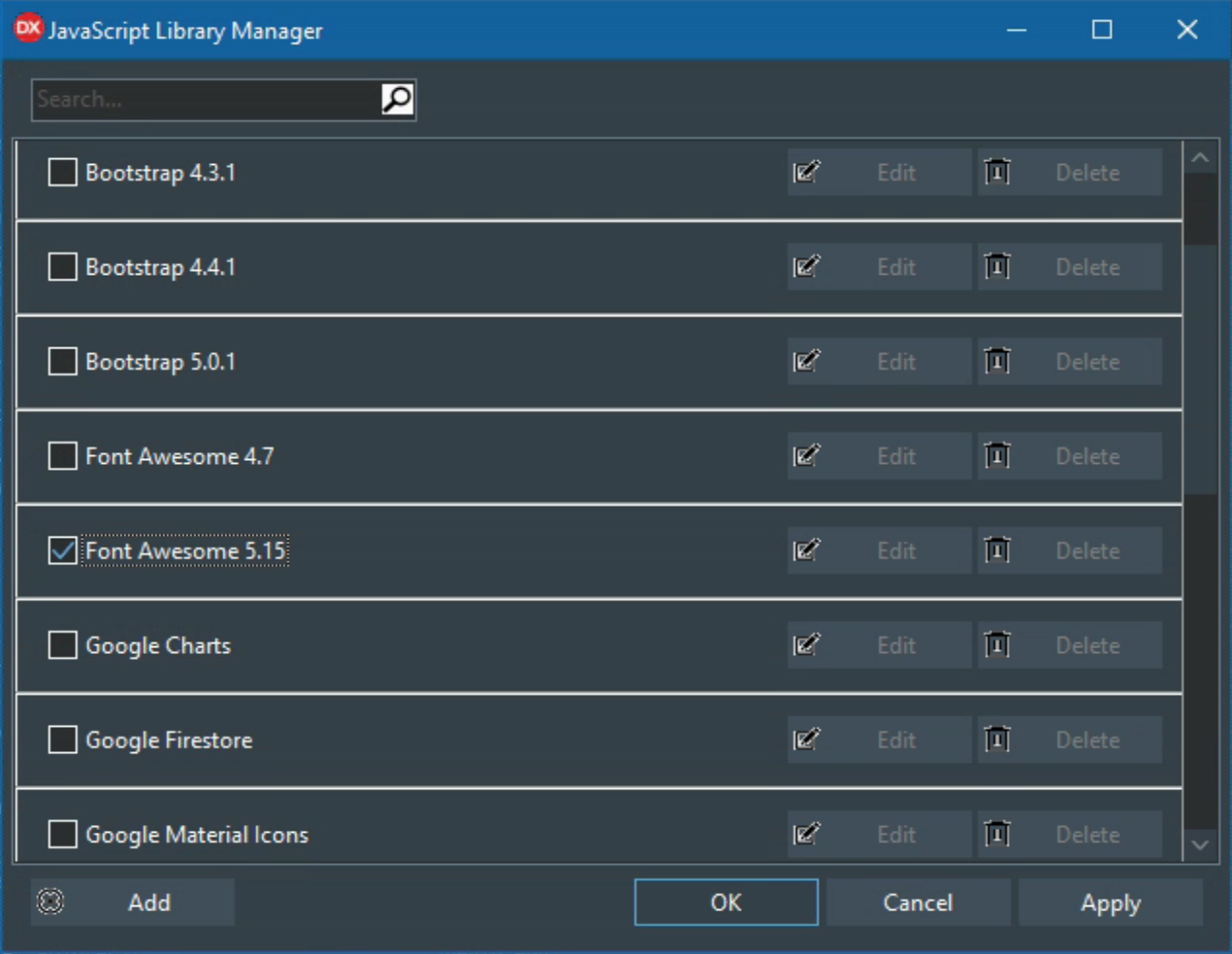The height and width of the screenshot is (954, 1232).
Task: Click the edit pencil icon for Font Awesome 4.7
Action: (x=806, y=456)
